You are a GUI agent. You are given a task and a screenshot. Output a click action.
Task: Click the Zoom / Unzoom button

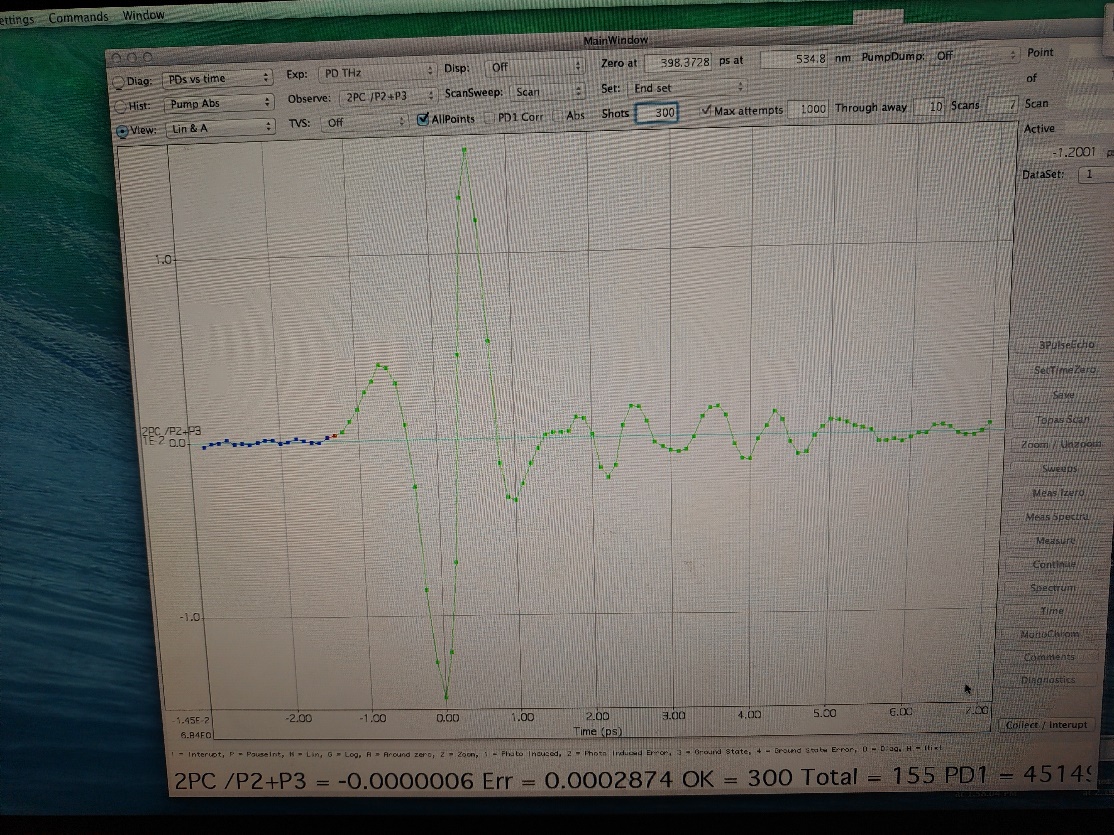pos(1060,444)
